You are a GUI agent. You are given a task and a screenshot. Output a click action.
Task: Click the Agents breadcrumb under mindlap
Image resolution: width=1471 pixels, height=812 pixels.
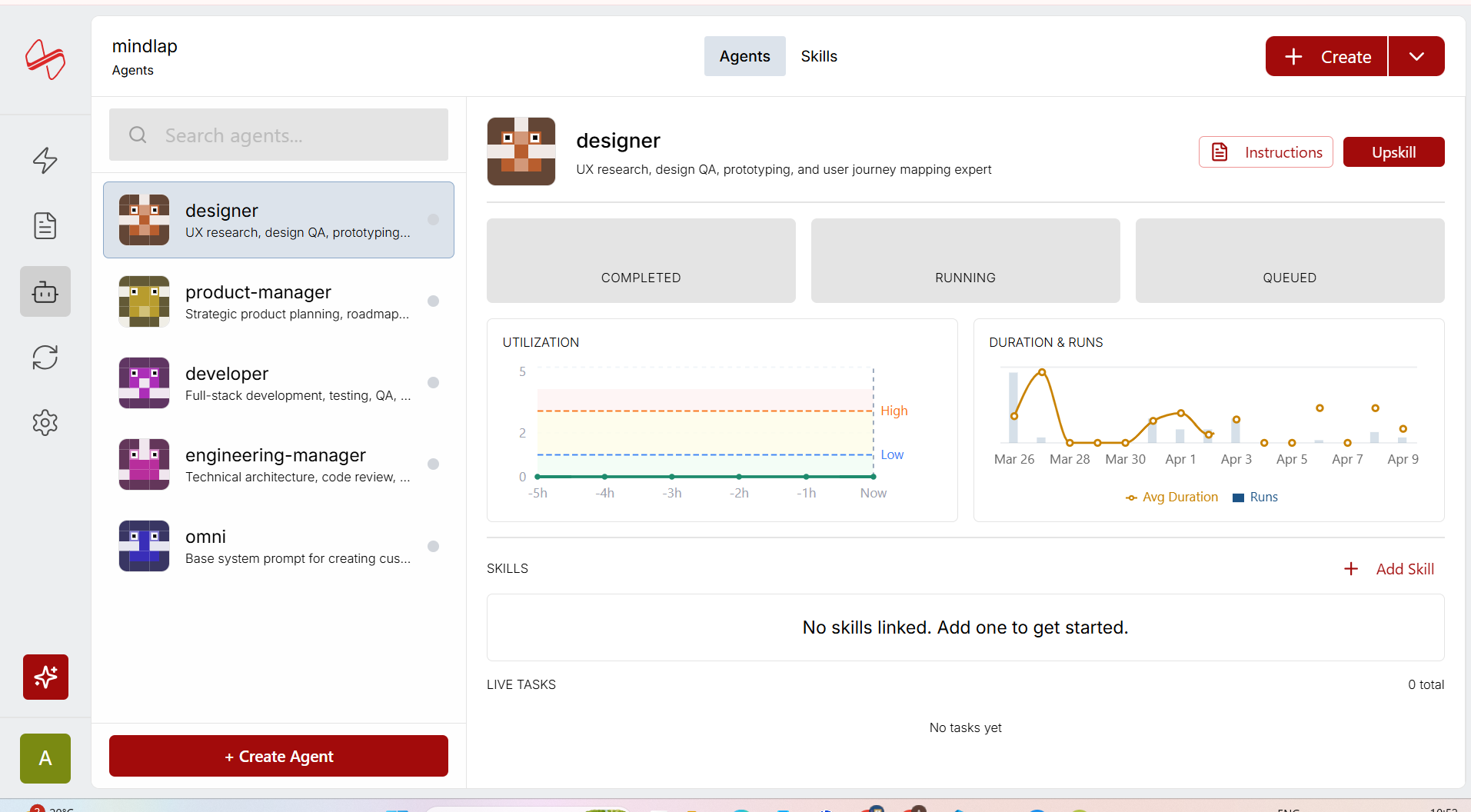point(133,70)
